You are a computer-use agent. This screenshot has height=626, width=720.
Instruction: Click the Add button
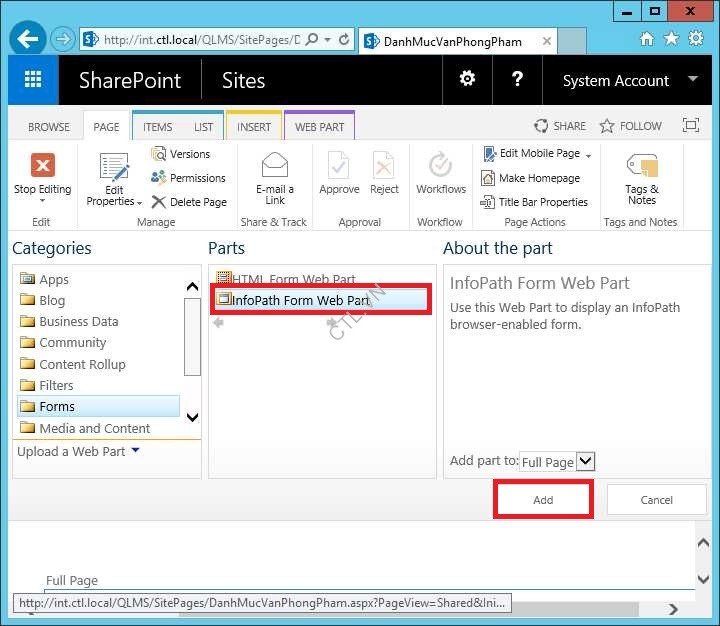543,499
